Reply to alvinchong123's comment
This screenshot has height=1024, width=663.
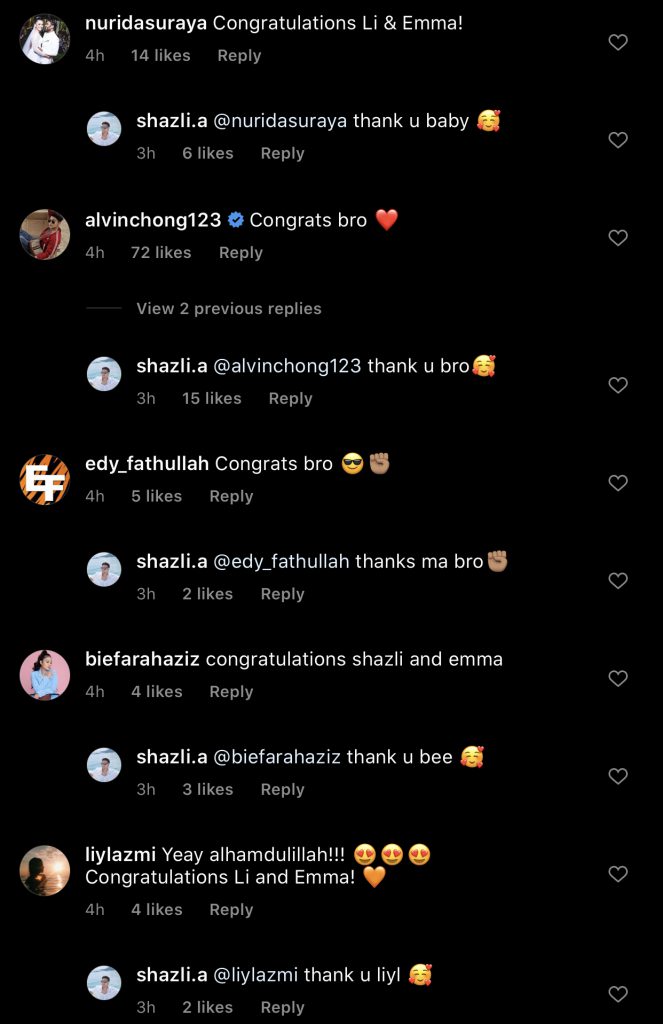(241, 253)
